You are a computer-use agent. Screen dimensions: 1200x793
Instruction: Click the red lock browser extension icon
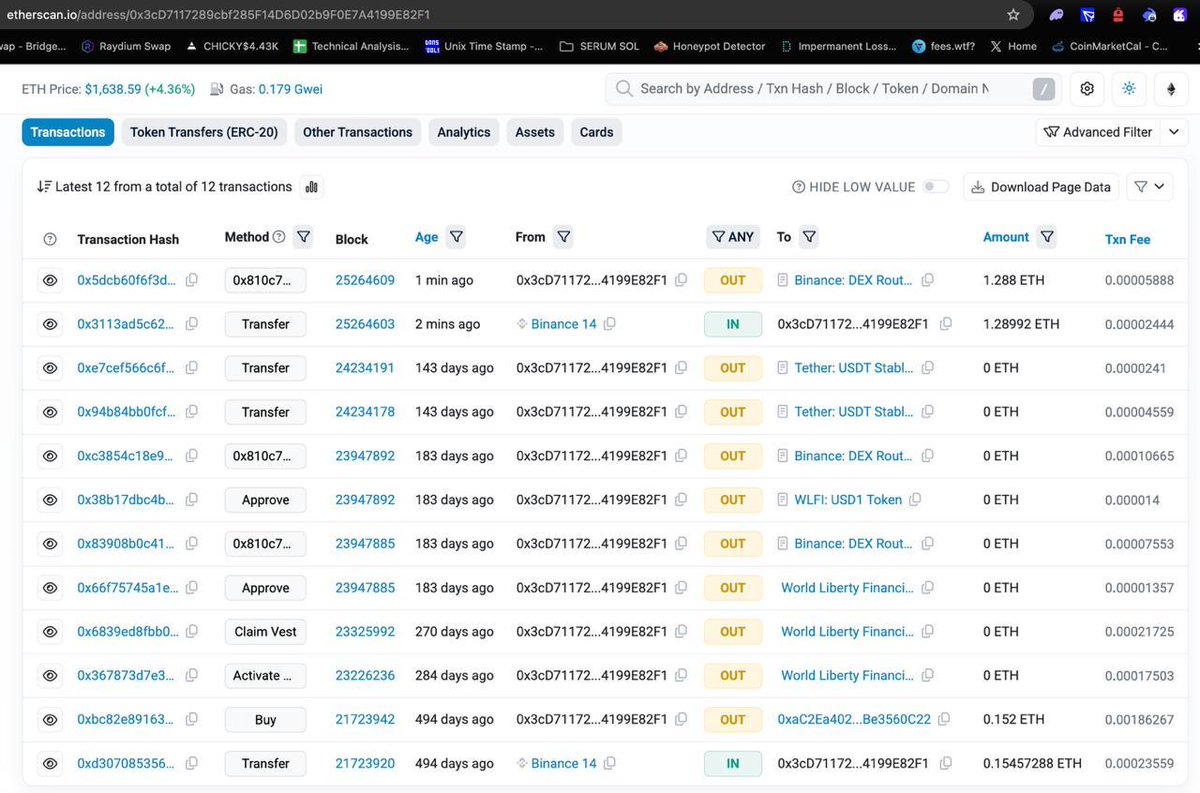click(x=1118, y=15)
